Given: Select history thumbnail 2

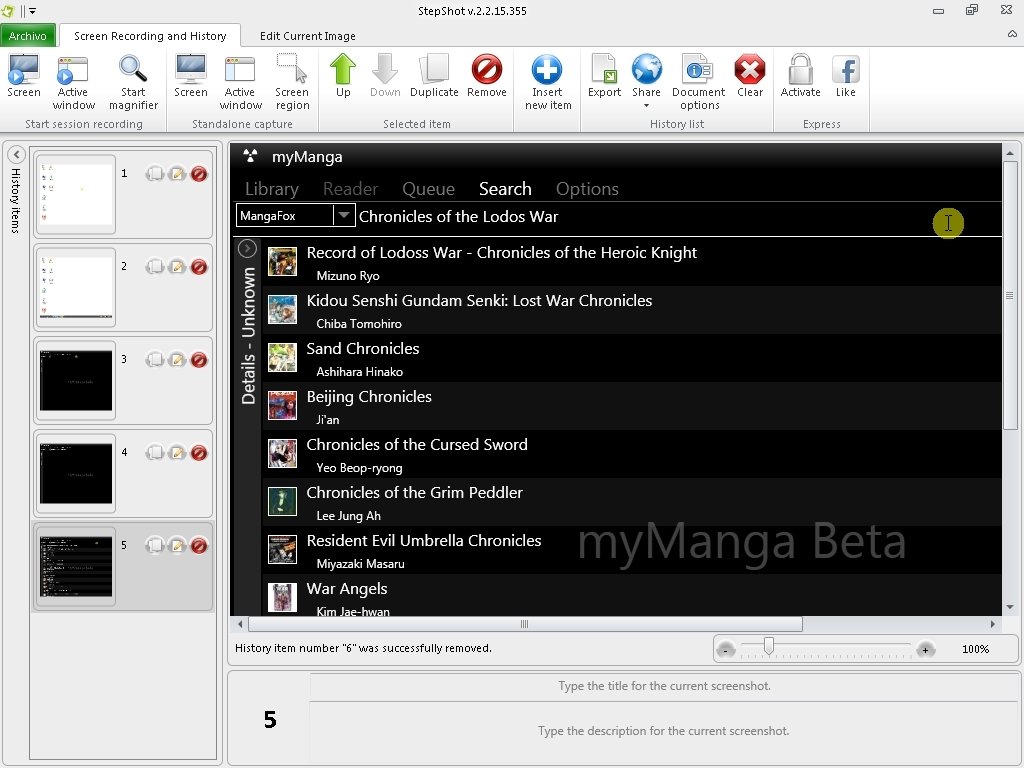Looking at the screenshot, I should 76,287.
